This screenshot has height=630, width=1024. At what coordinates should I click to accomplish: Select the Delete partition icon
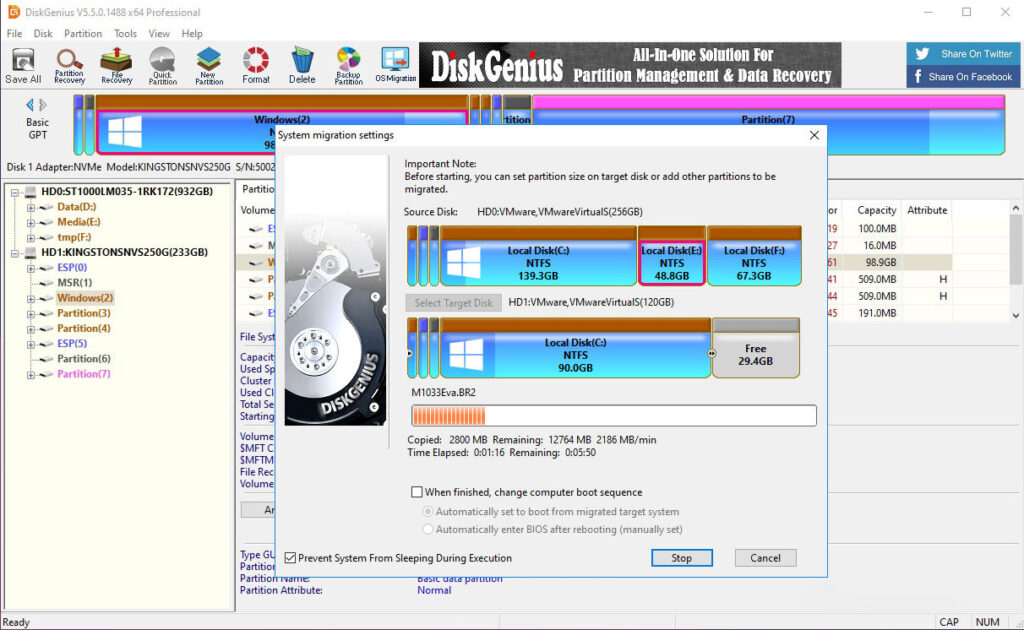(x=302, y=64)
